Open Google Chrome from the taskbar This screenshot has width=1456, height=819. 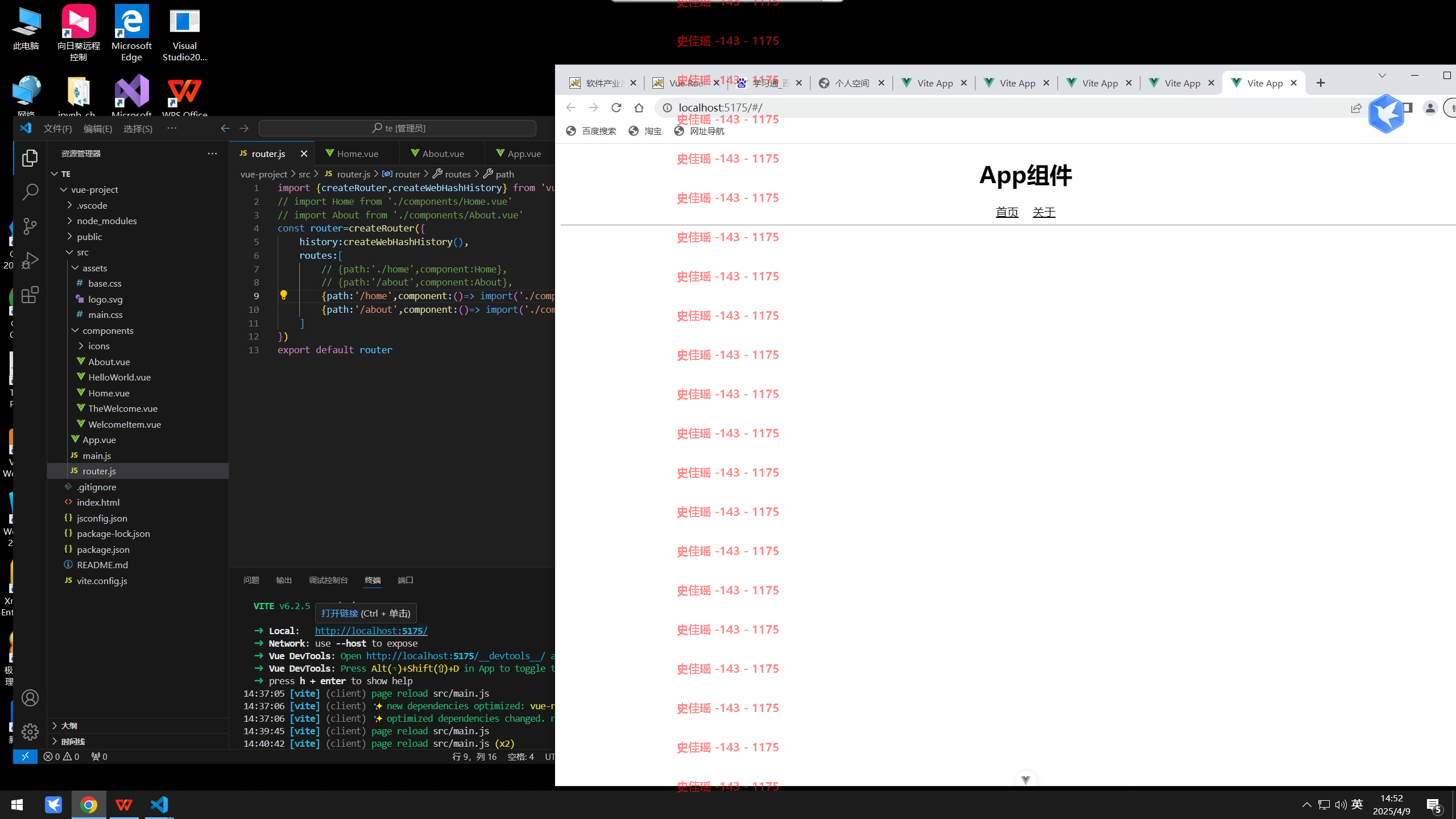click(88, 805)
